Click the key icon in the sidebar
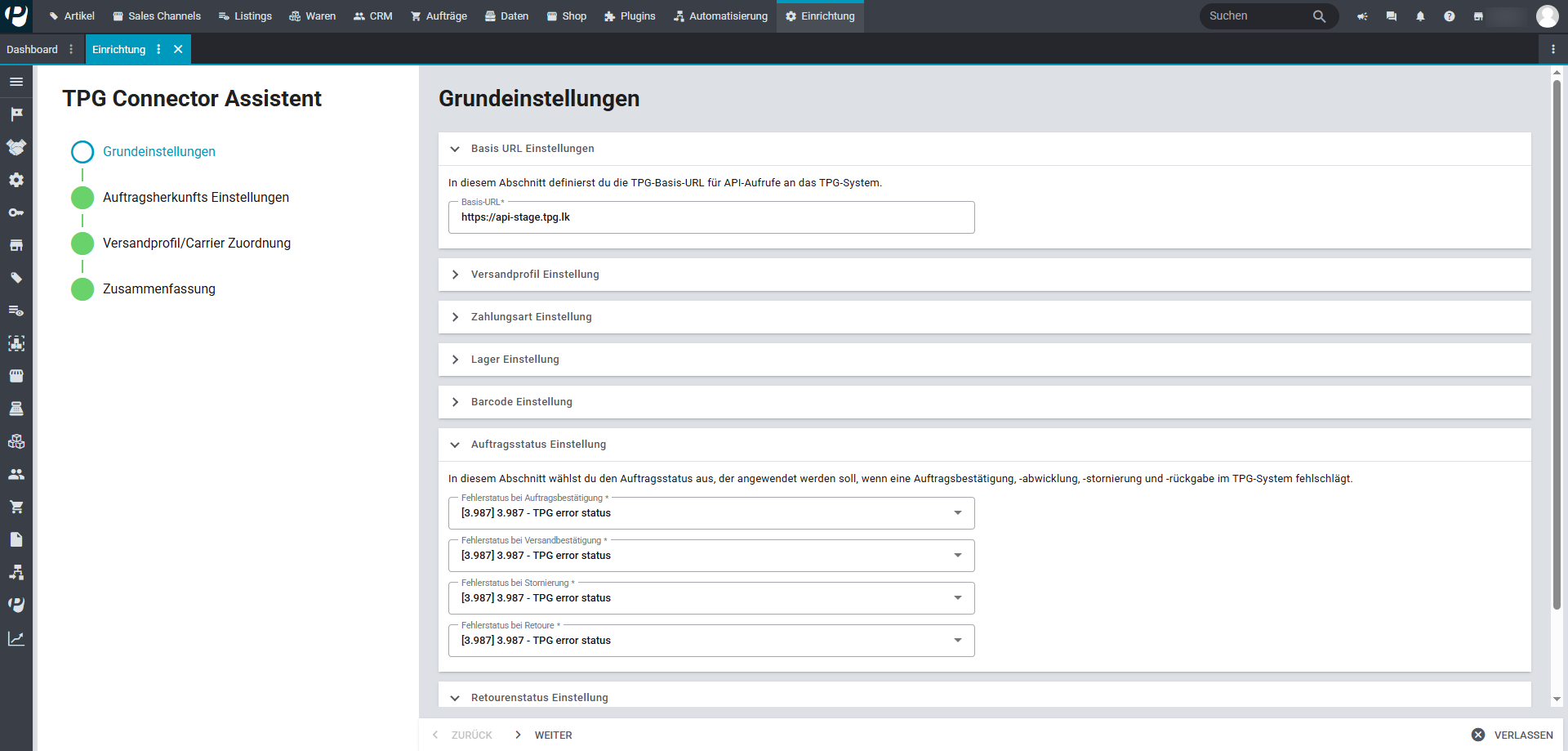This screenshot has height=751, width=1568. (x=16, y=212)
